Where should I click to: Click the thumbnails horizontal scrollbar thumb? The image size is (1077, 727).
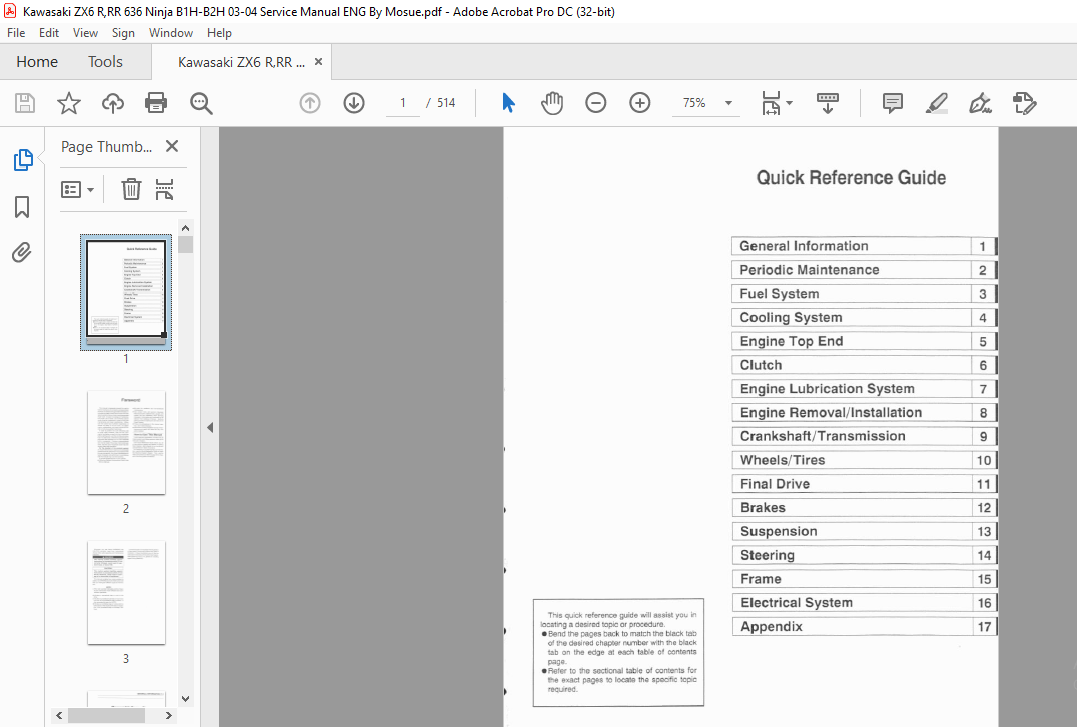[x=106, y=715]
